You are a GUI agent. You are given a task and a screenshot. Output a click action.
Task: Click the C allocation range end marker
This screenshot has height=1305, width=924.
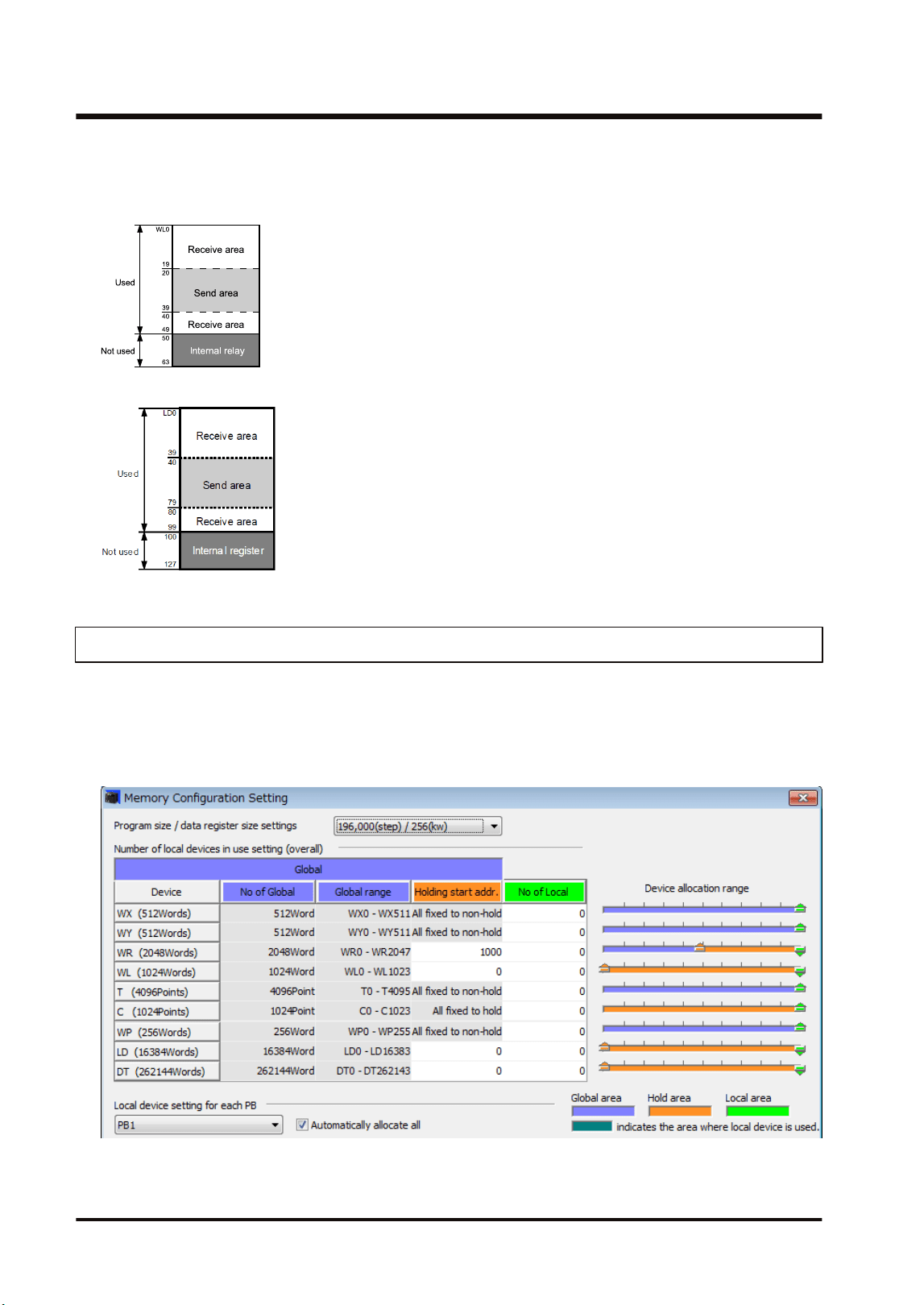[x=800, y=1007]
